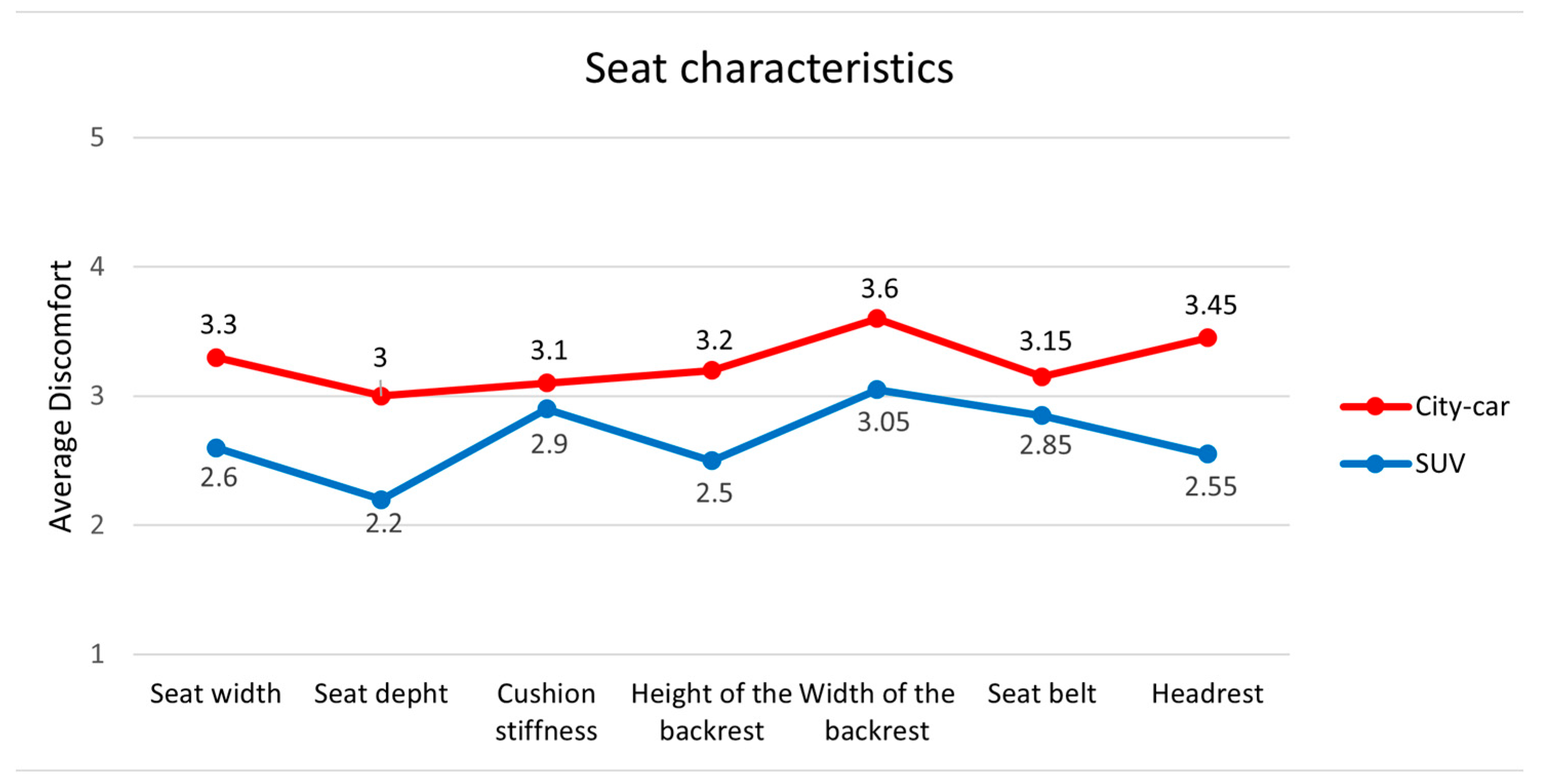The image size is (1548, 784).
Task: Click City-car data point at Seat width
Action: 216,358
